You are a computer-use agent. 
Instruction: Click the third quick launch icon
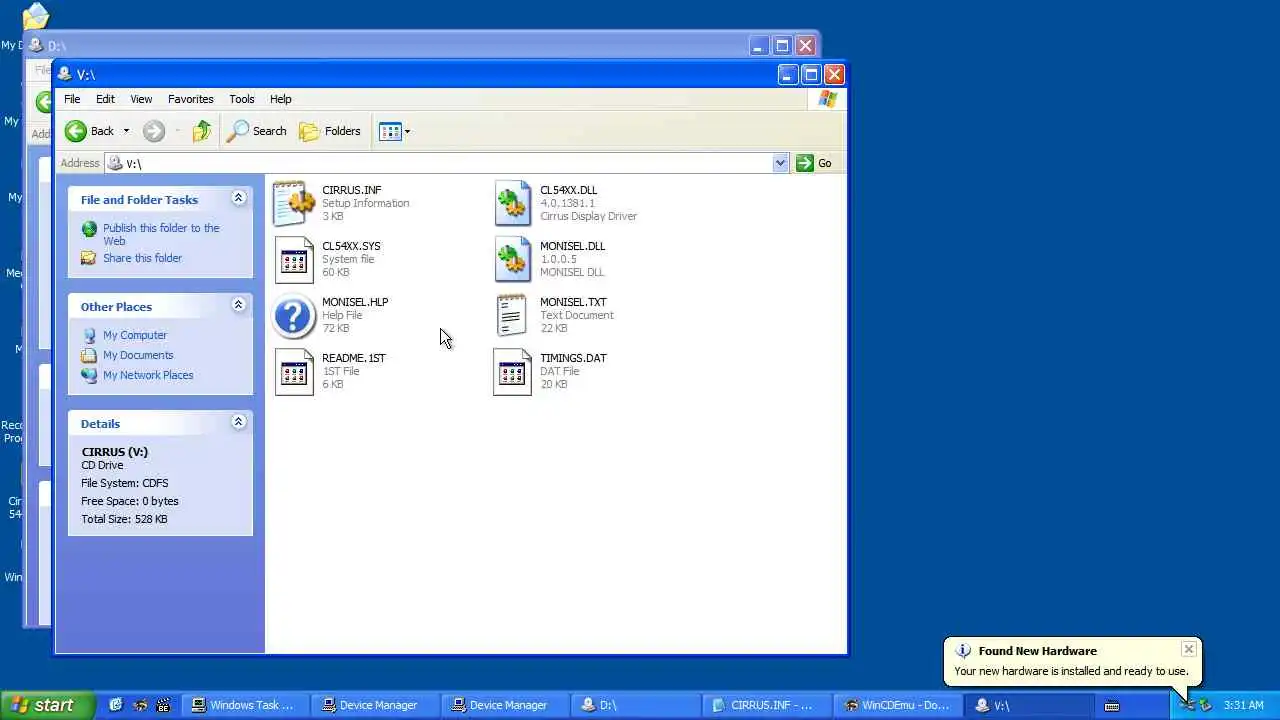(x=164, y=705)
